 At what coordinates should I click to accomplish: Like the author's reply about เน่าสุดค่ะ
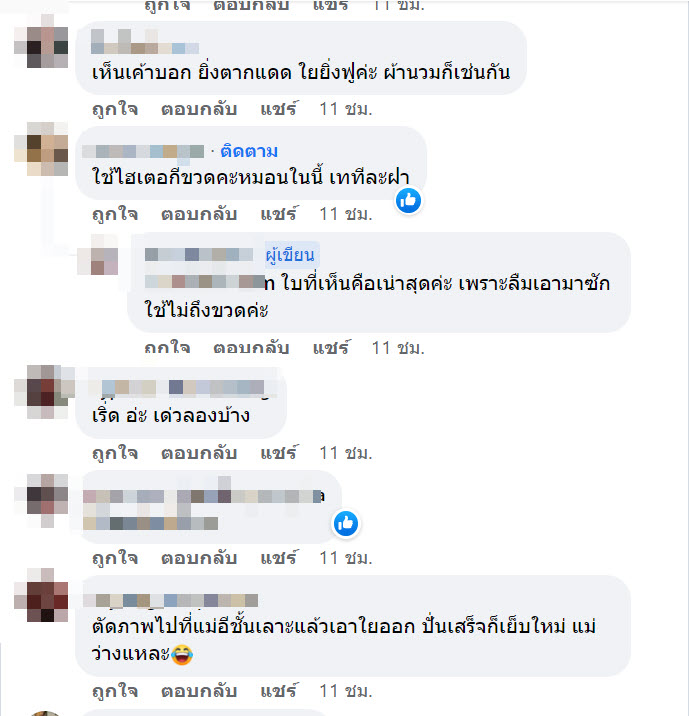pyautogui.click(x=167, y=348)
